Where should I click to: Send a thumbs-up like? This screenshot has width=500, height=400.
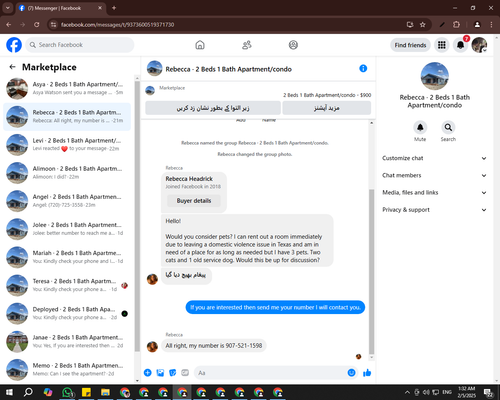click(367, 373)
